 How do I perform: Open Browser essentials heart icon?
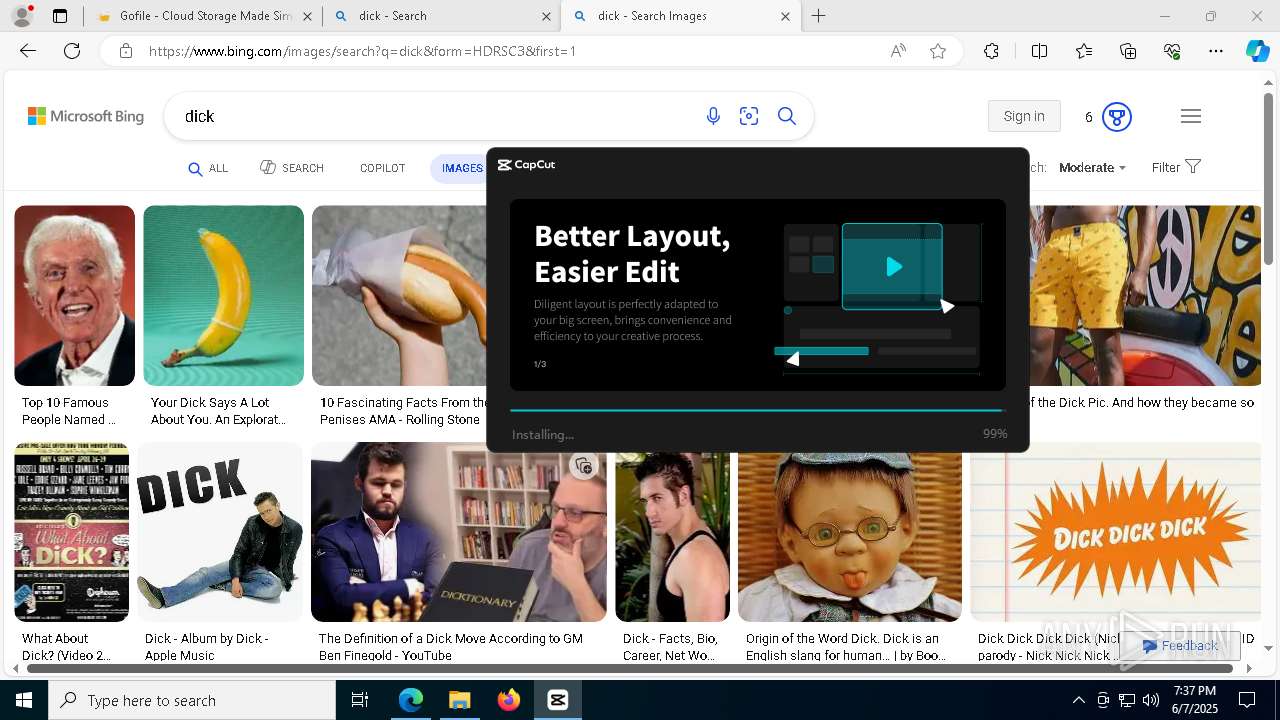[1172, 51]
